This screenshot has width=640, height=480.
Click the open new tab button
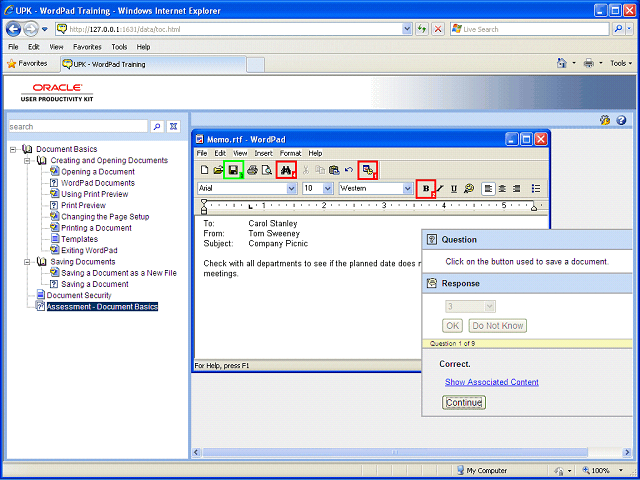point(256,65)
